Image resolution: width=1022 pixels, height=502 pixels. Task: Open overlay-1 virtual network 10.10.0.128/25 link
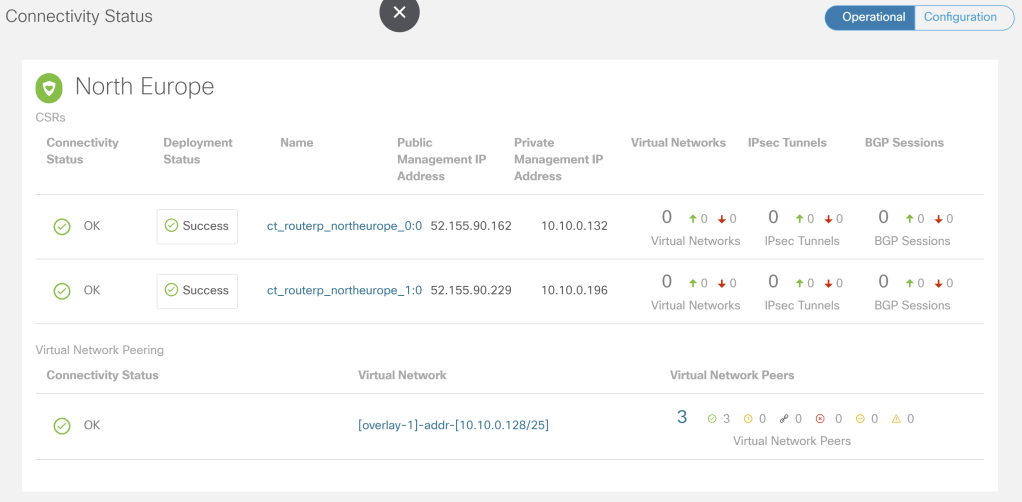pyautogui.click(x=453, y=425)
